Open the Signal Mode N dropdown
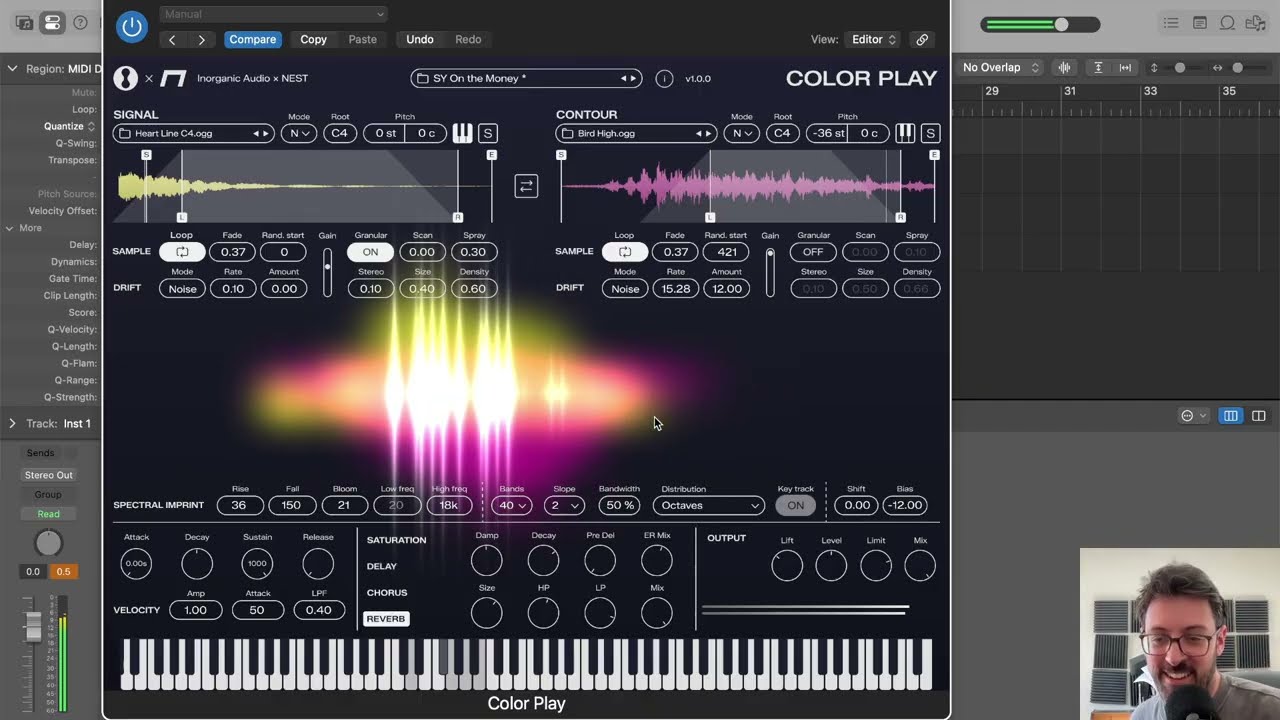 coord(298,133)
